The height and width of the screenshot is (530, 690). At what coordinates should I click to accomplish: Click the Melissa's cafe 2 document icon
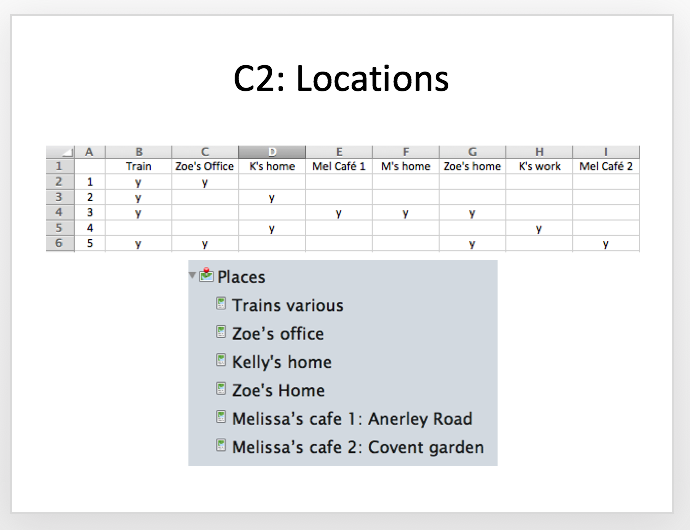tap(221, 445)
